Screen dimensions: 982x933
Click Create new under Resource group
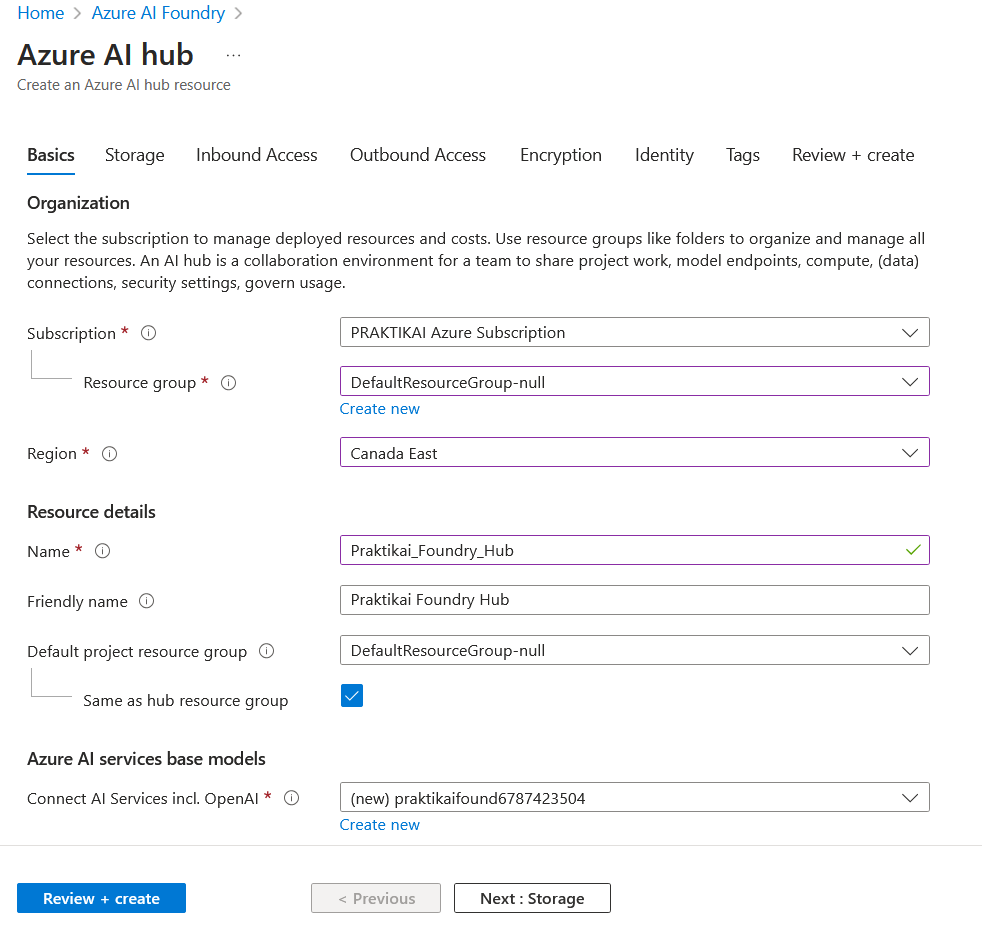379,408
